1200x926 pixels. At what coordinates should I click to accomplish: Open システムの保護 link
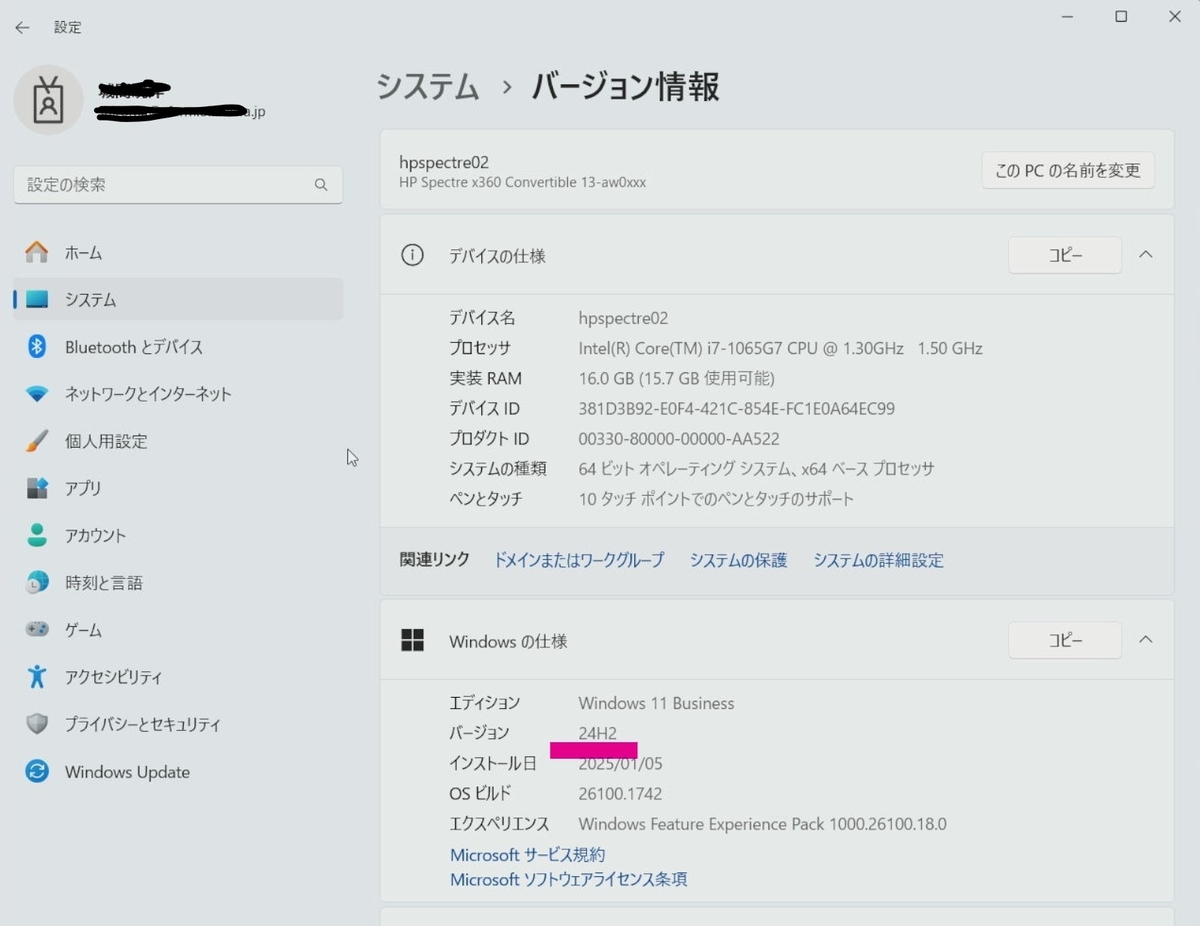click(x=738, y=560)
